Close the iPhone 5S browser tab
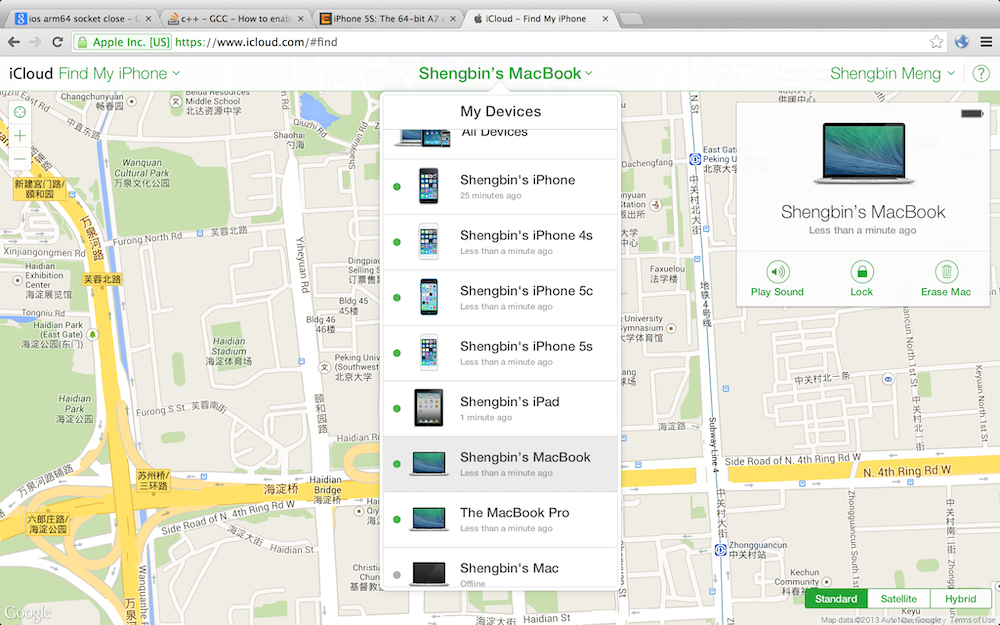 453,18
